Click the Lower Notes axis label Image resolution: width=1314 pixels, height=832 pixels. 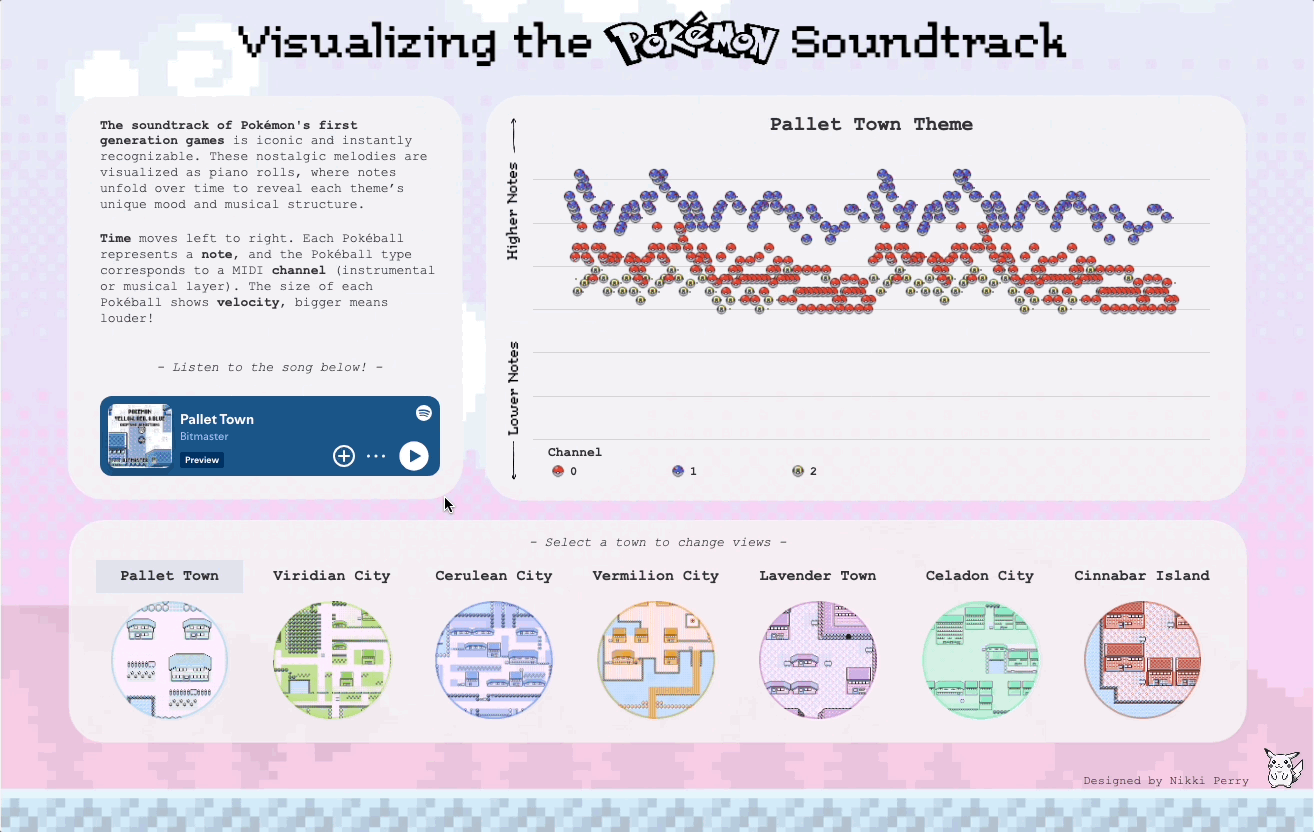coord(514,388)
